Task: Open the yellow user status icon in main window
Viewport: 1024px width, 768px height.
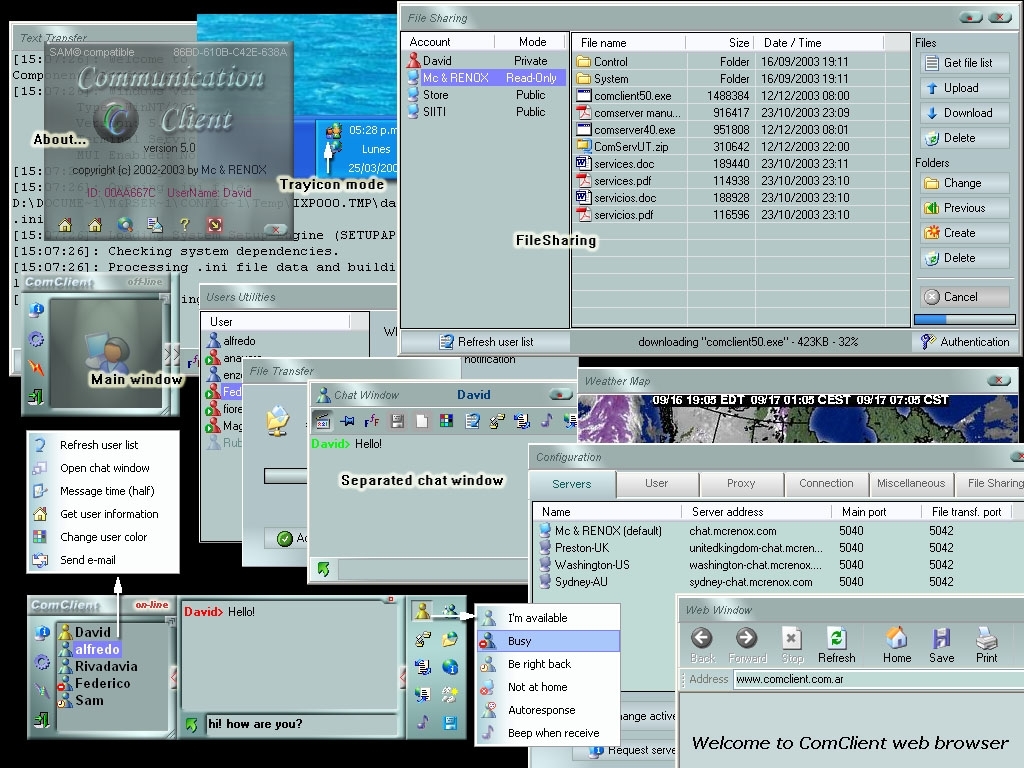Action: coord(423,611)
